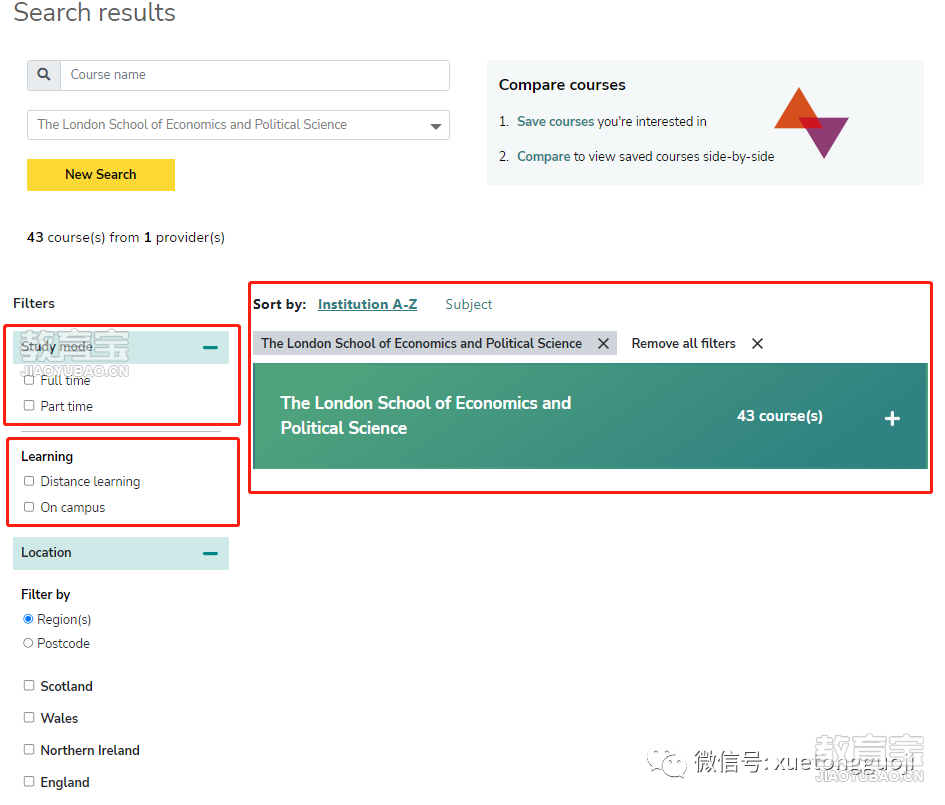Click the Remove all filters label

(x=683, y=343)
